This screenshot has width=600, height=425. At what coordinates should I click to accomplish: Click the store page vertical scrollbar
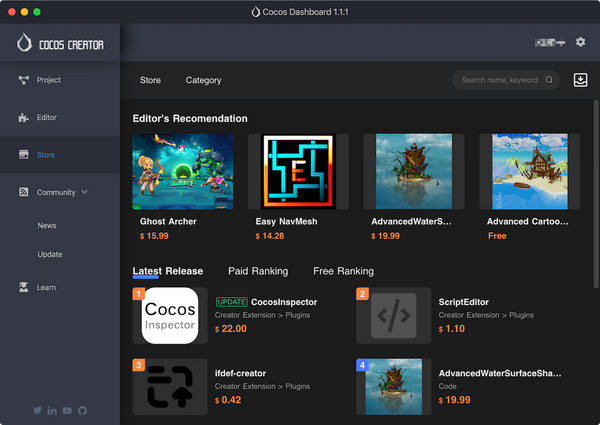pos(596,194)
